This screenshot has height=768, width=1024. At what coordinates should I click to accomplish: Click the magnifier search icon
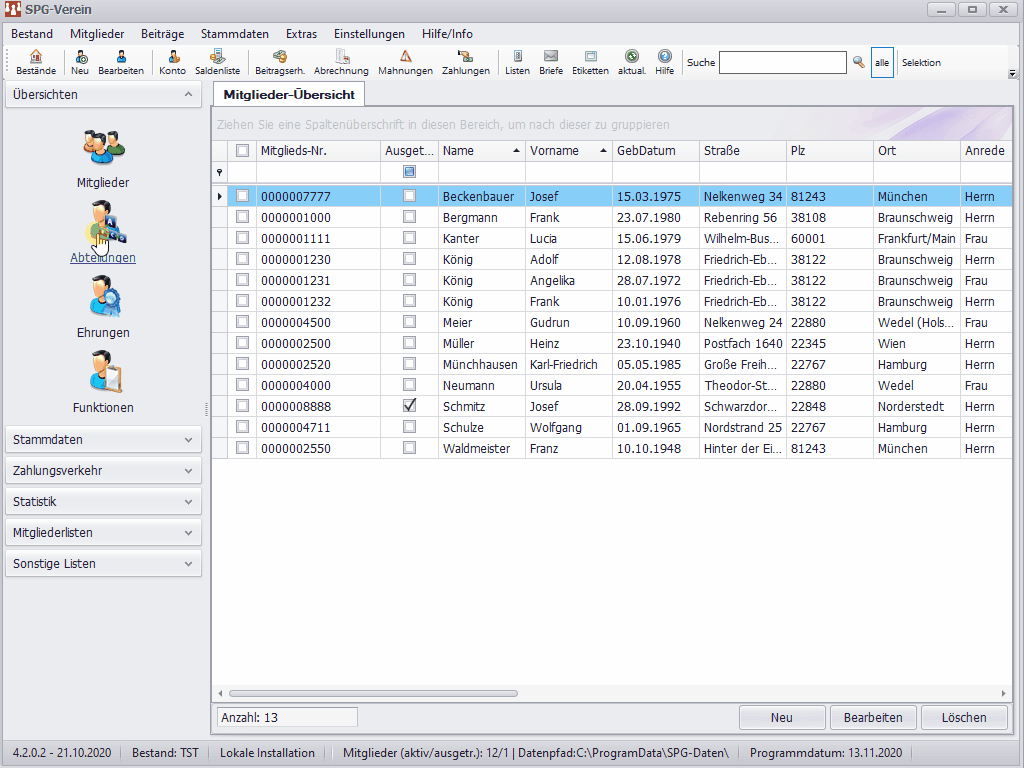(x=858, y=62)
